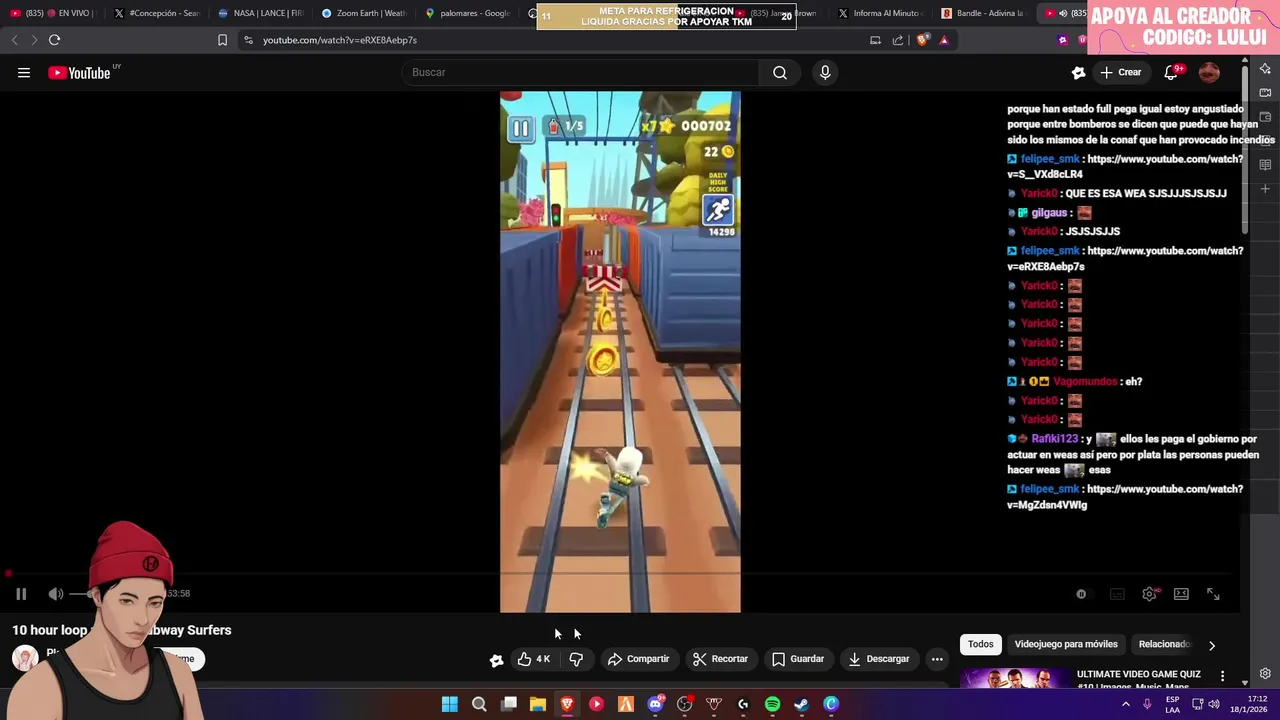The height and width of the screenshot is (720, 1280).
Task: Reload the page in the browser
Action: pos(54,40)
